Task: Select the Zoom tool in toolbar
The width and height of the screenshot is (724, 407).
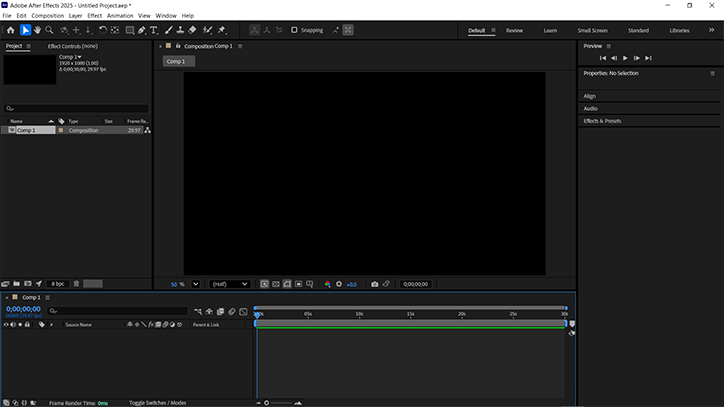Action: point(49,30)
